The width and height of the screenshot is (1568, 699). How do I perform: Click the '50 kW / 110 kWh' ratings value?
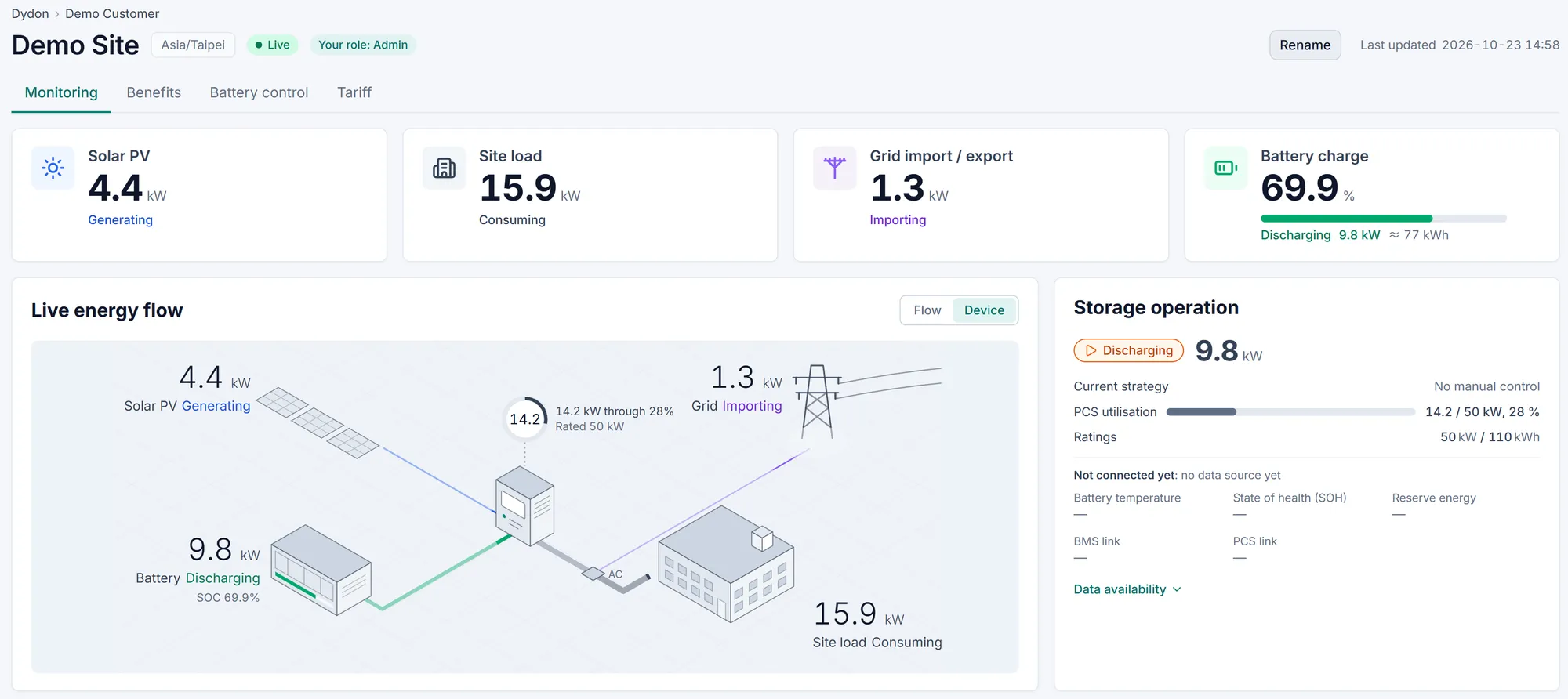1490,437
